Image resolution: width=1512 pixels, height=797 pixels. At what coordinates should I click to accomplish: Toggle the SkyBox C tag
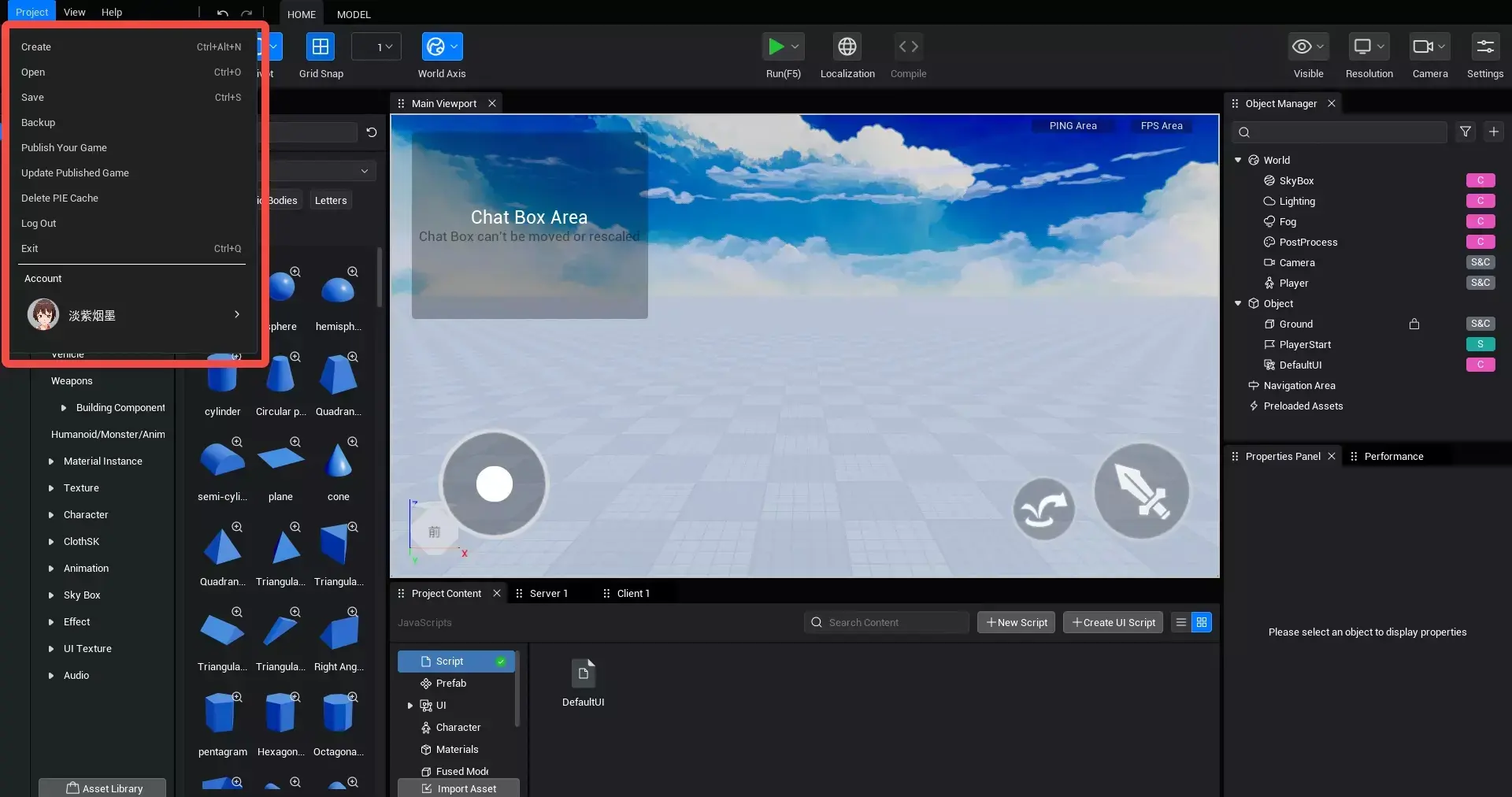tap(1480, 180)
